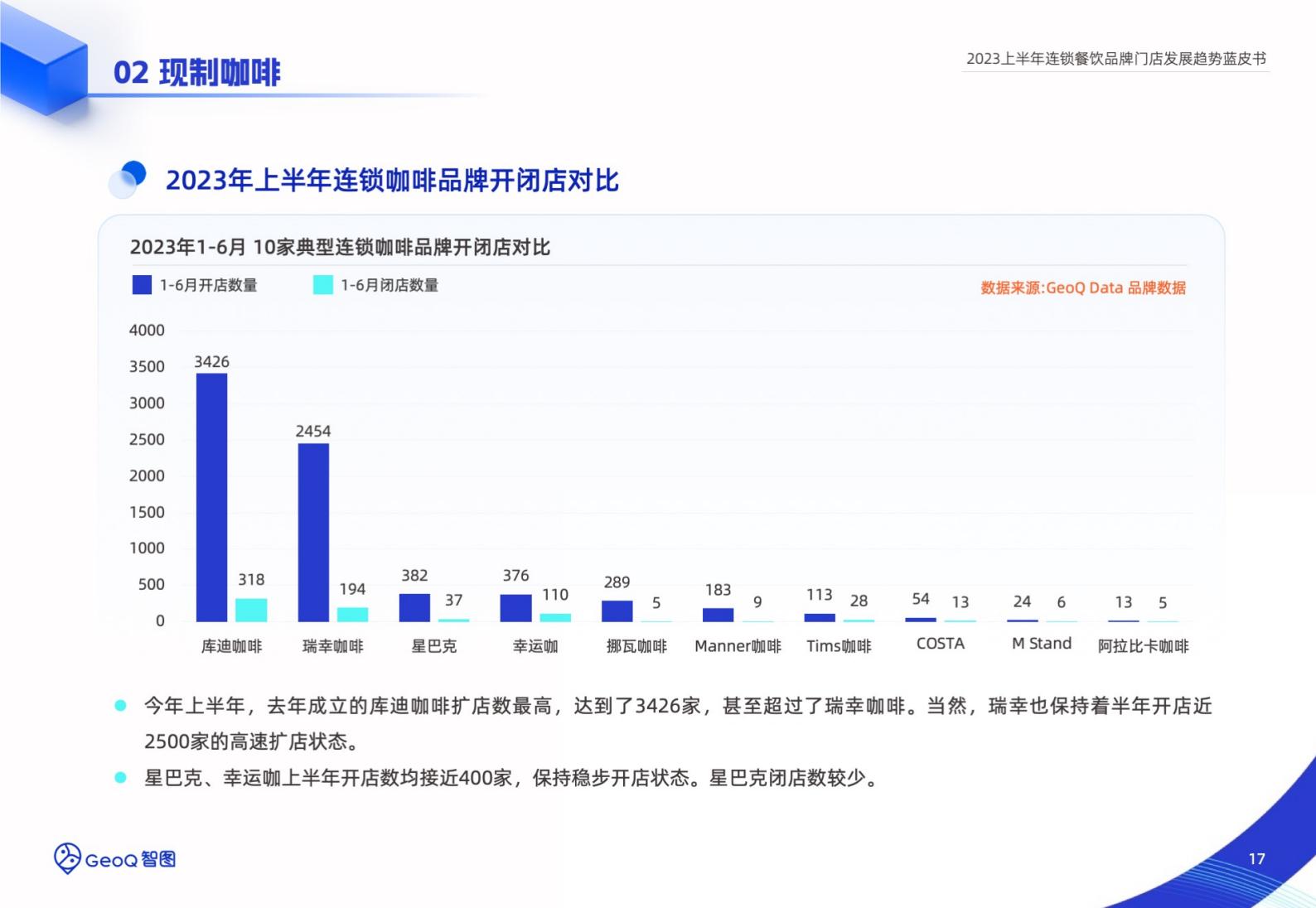Screen dimensions: 1316x908
Task: Click the 瑞幸咖啡 opening bar labeled 2454
Action: pos(313,532)
